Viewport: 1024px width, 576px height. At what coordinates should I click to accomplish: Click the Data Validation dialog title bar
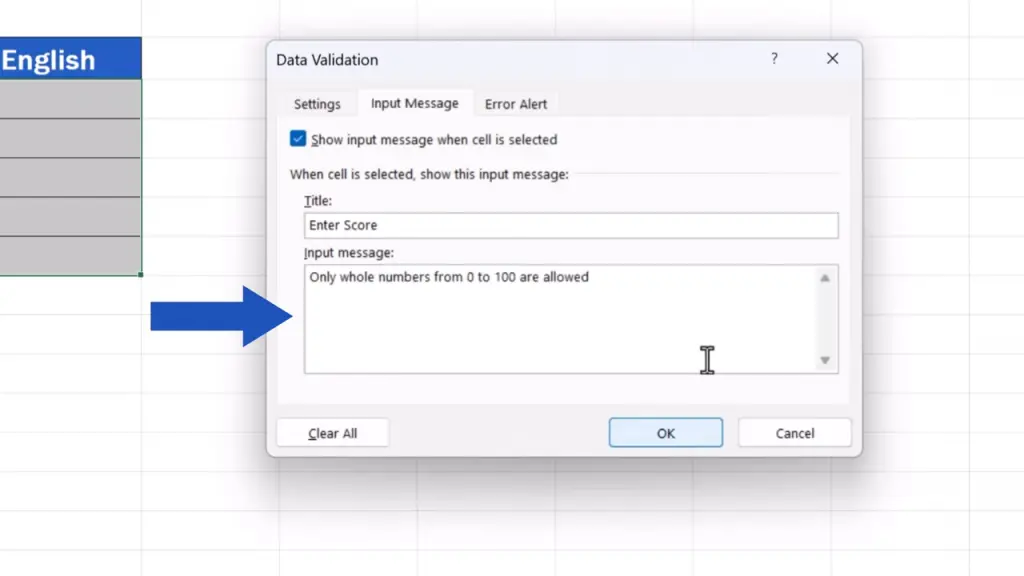(x=500, y=60)
